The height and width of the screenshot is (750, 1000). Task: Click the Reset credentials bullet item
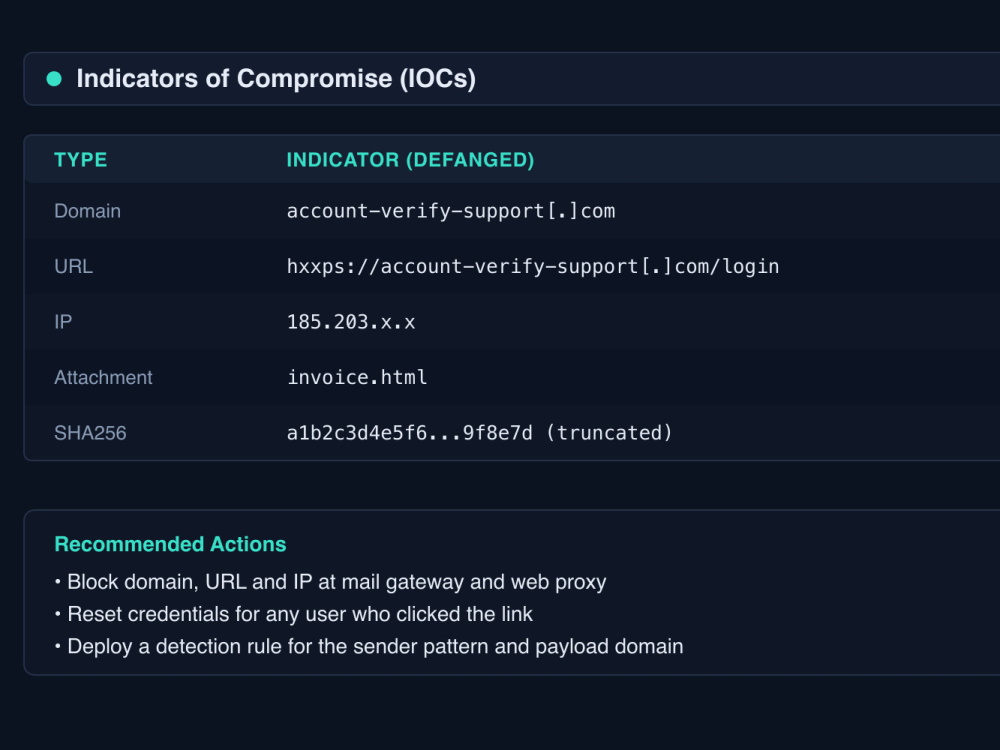click(x=293, y=614)
